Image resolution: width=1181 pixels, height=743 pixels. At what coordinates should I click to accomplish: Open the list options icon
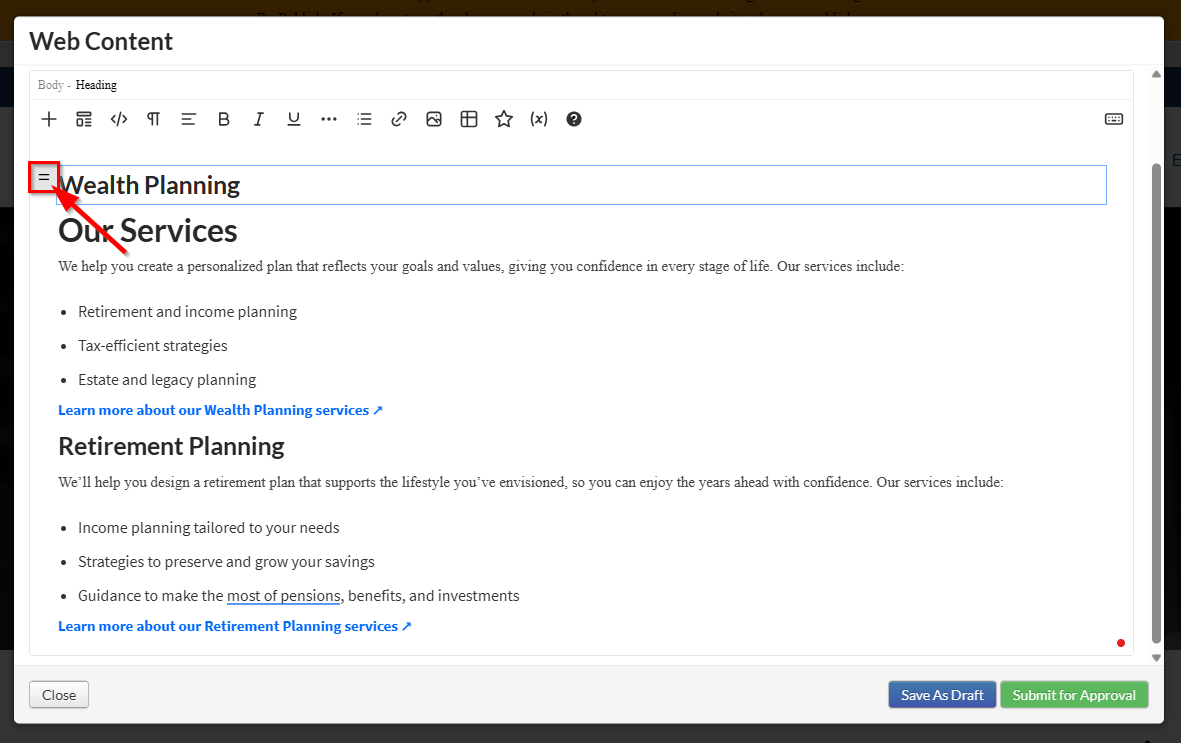364,119
